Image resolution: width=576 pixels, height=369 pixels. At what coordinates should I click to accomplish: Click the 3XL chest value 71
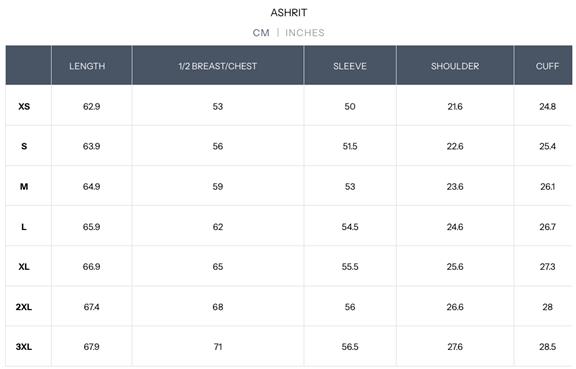[x=218, y=347]
